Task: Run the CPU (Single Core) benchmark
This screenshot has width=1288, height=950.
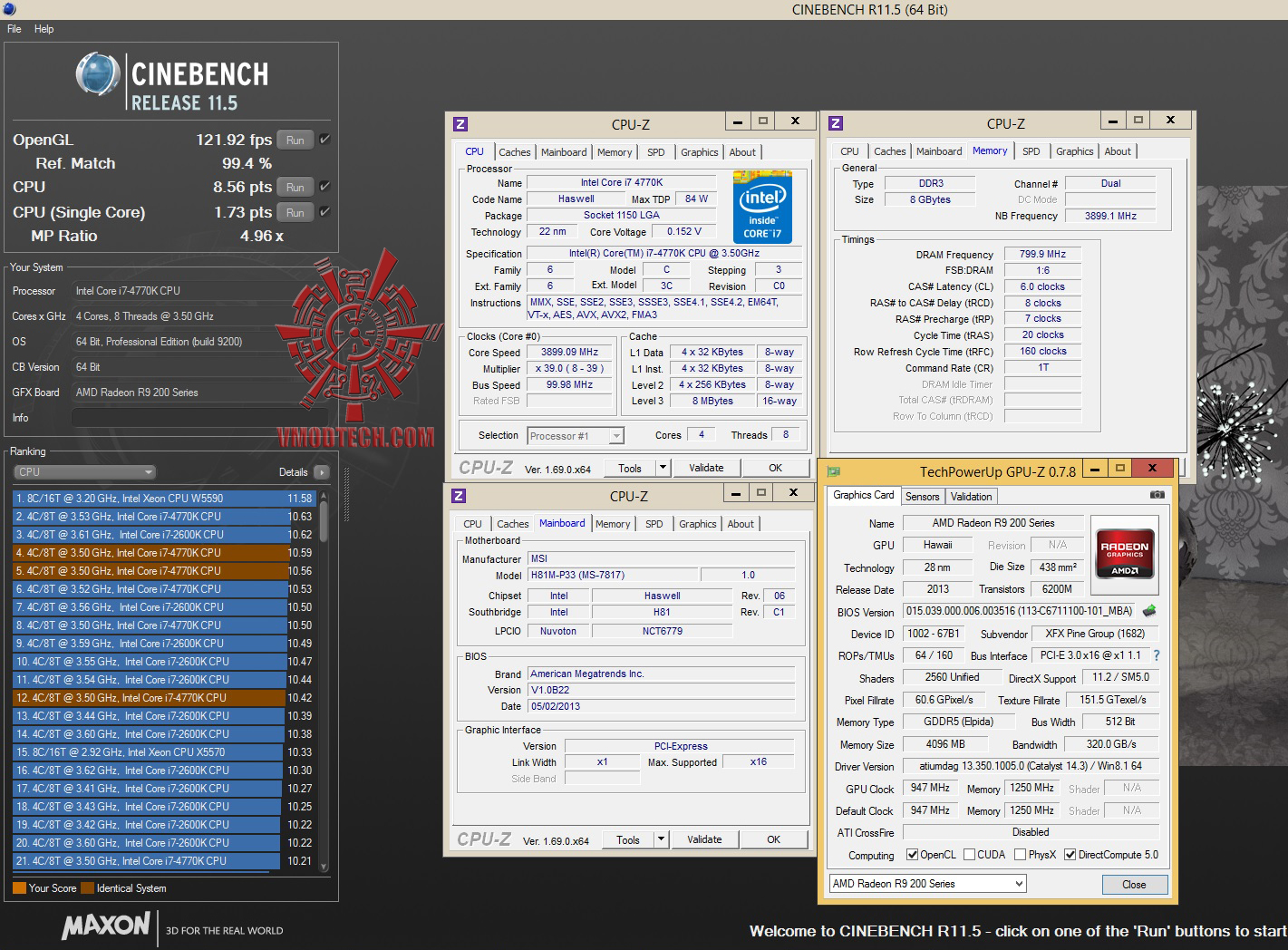Action: coord(295,212)
